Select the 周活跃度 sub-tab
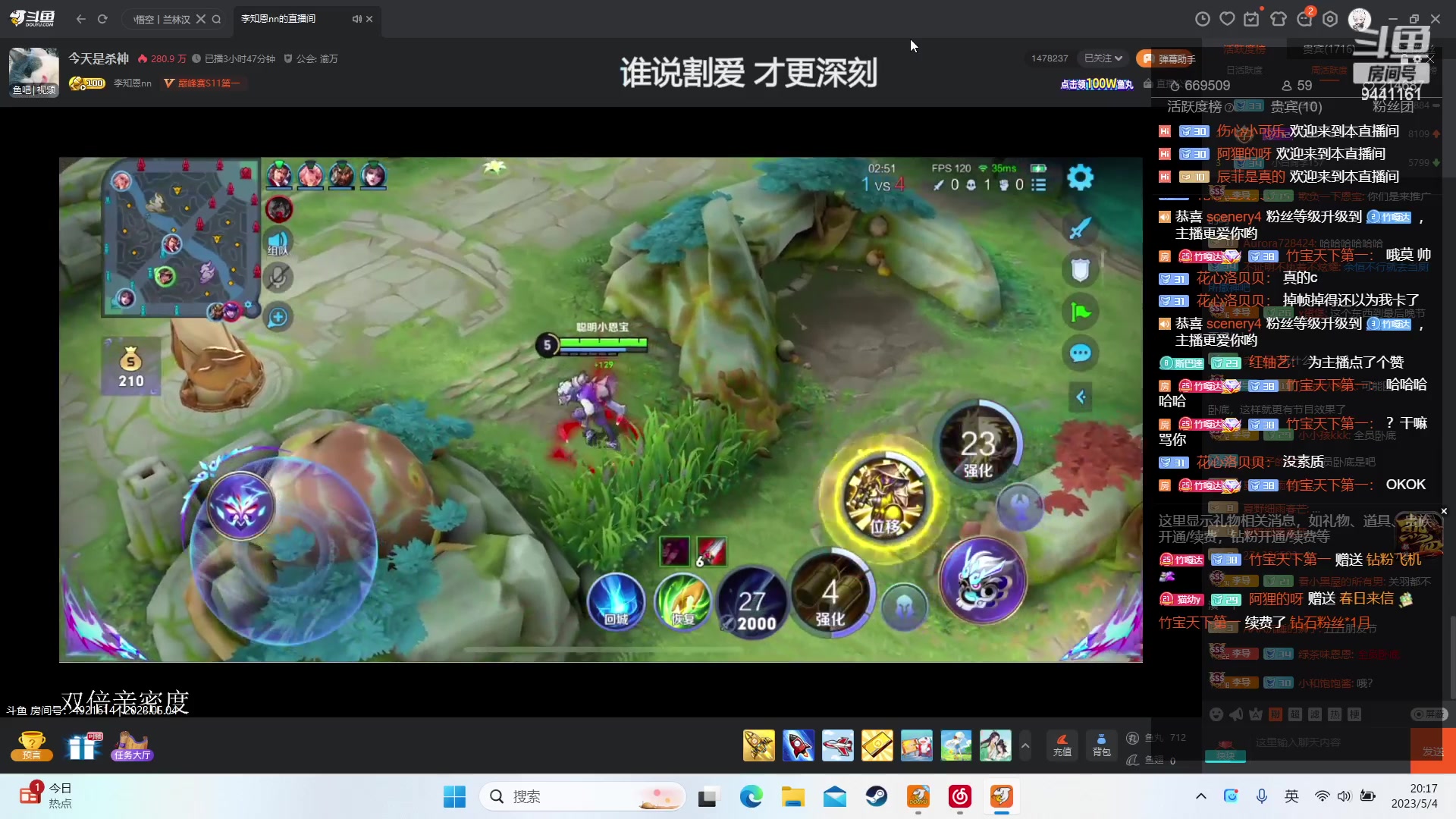Image resolution: width=1456 pixels, height=819 pixels. click(1329, 70)
